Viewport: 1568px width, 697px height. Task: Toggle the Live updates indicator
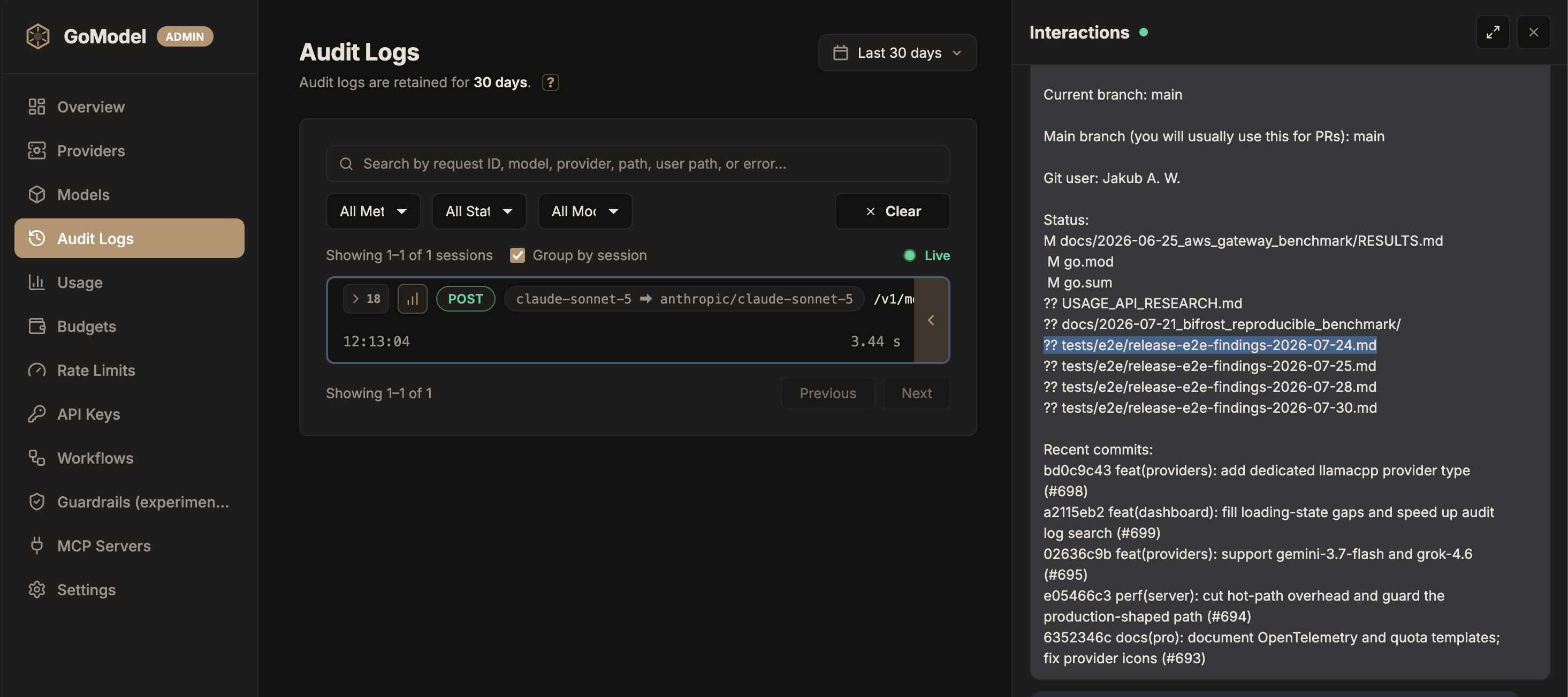(926, 255)
